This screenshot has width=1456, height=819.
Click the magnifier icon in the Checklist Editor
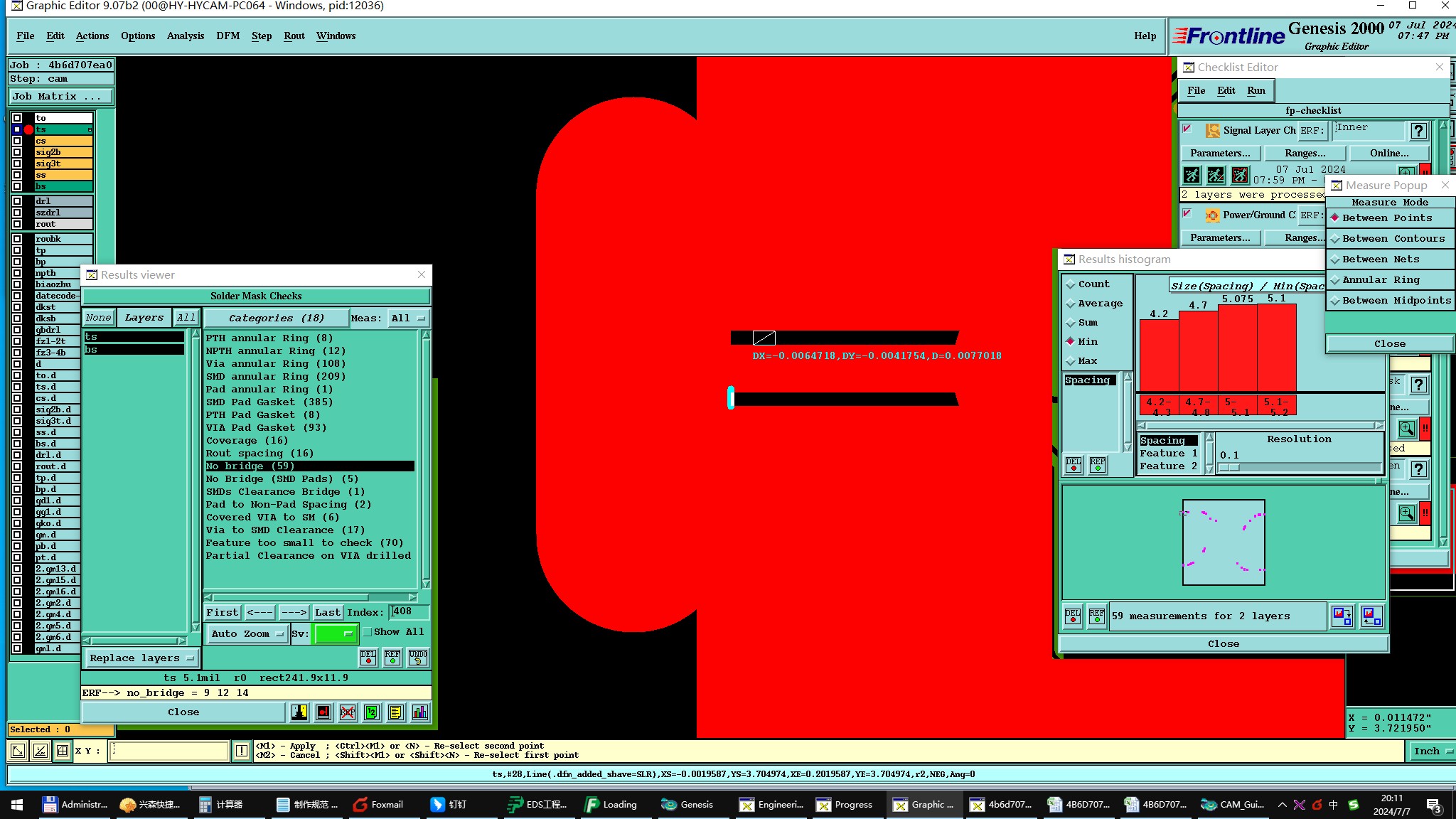pyautogui.click(x=1406, y=429)
